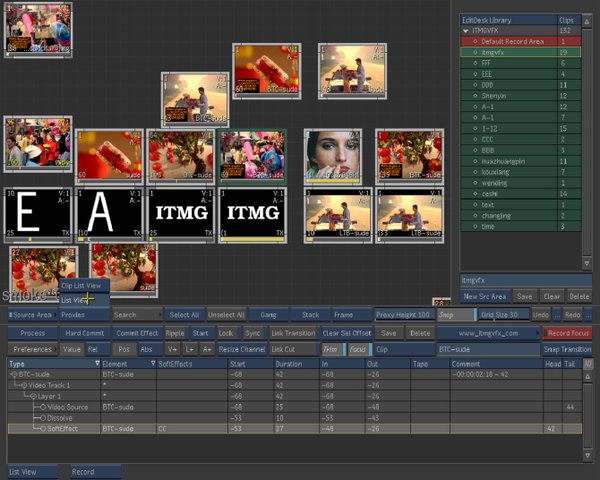Click the New Src Area button
This screenshot has height=480, width=600.
[484, 296]
